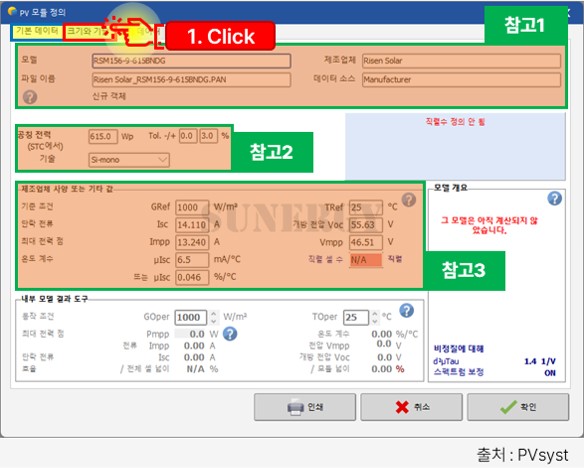This screenshot has width=584, height=468.
Task: Click the µIsc 6.5 mA/°C field
Action: [x=192, y=260]
